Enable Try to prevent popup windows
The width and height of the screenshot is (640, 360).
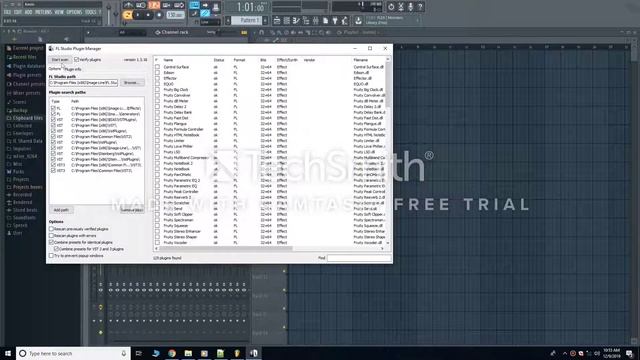tap(51, 256)
